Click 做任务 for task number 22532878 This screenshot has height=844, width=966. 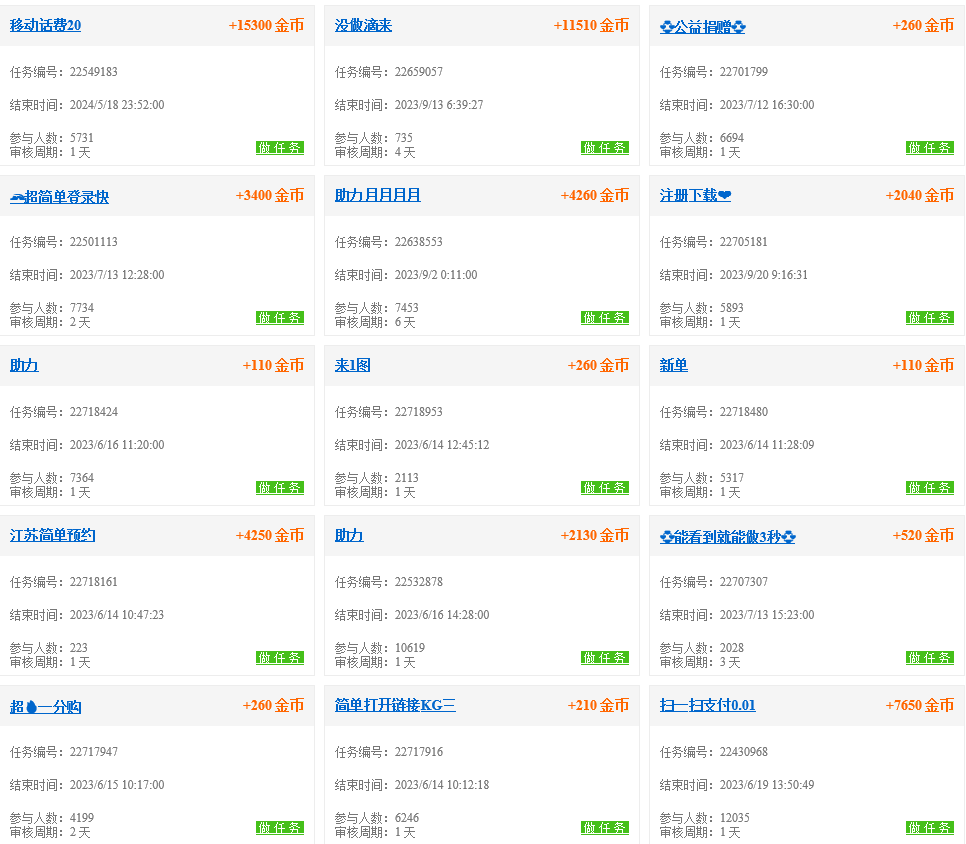coord(605,658)
